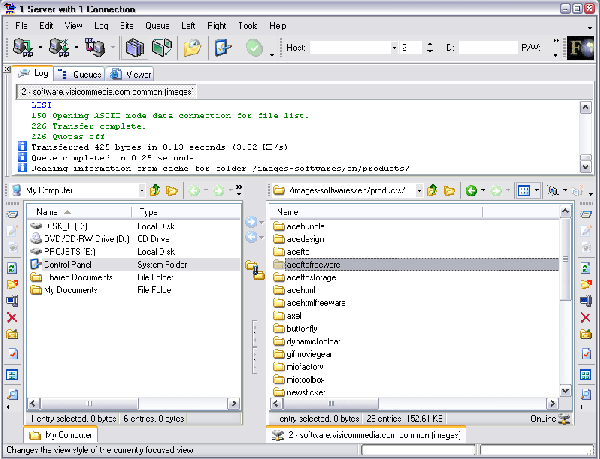Select Control Panel in the local list
The width and height of the screenshot is (600, 459).
pyautogui.click(x=69, y=264)
